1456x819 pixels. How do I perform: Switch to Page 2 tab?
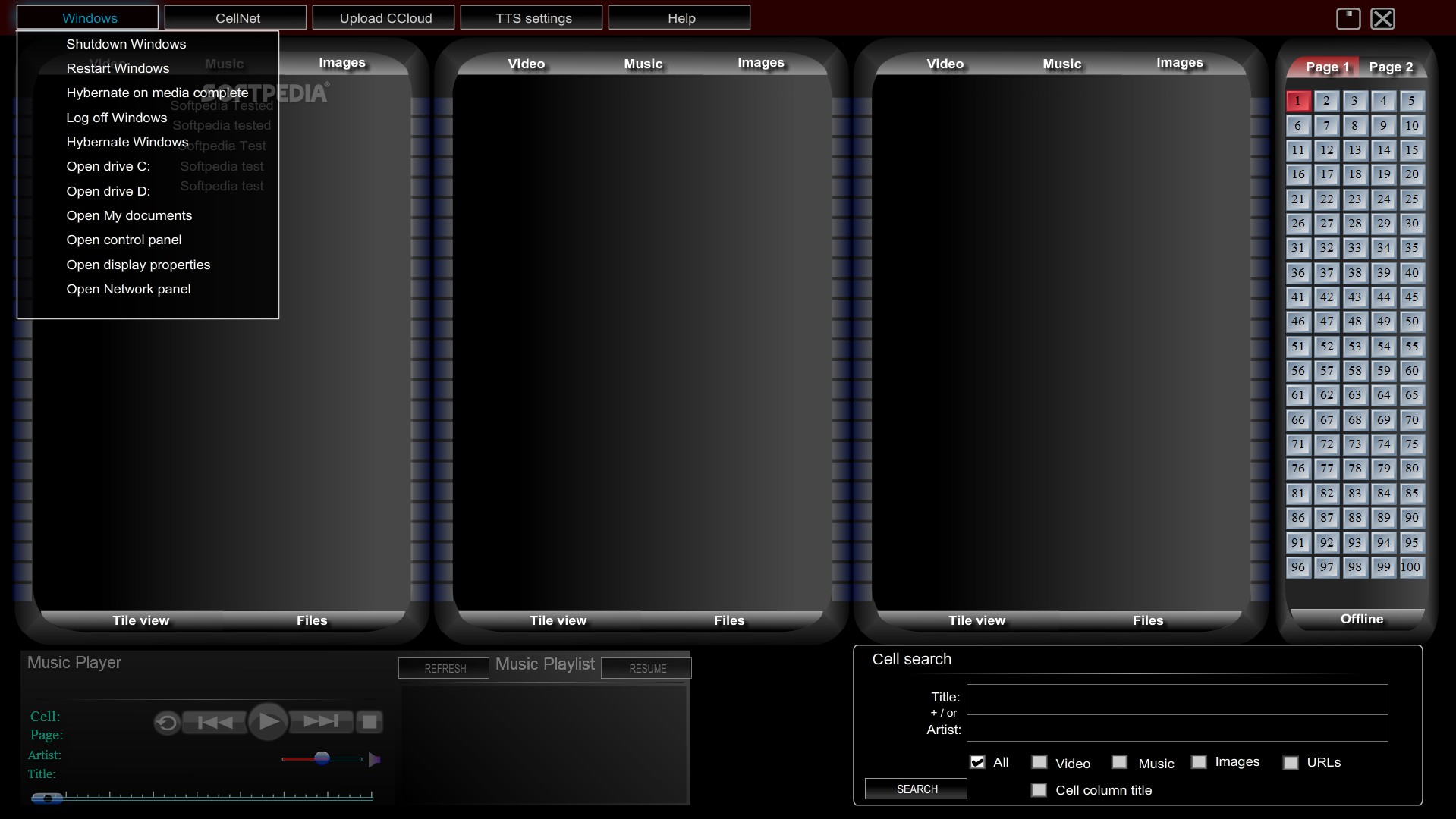[x=1390, y=67]
